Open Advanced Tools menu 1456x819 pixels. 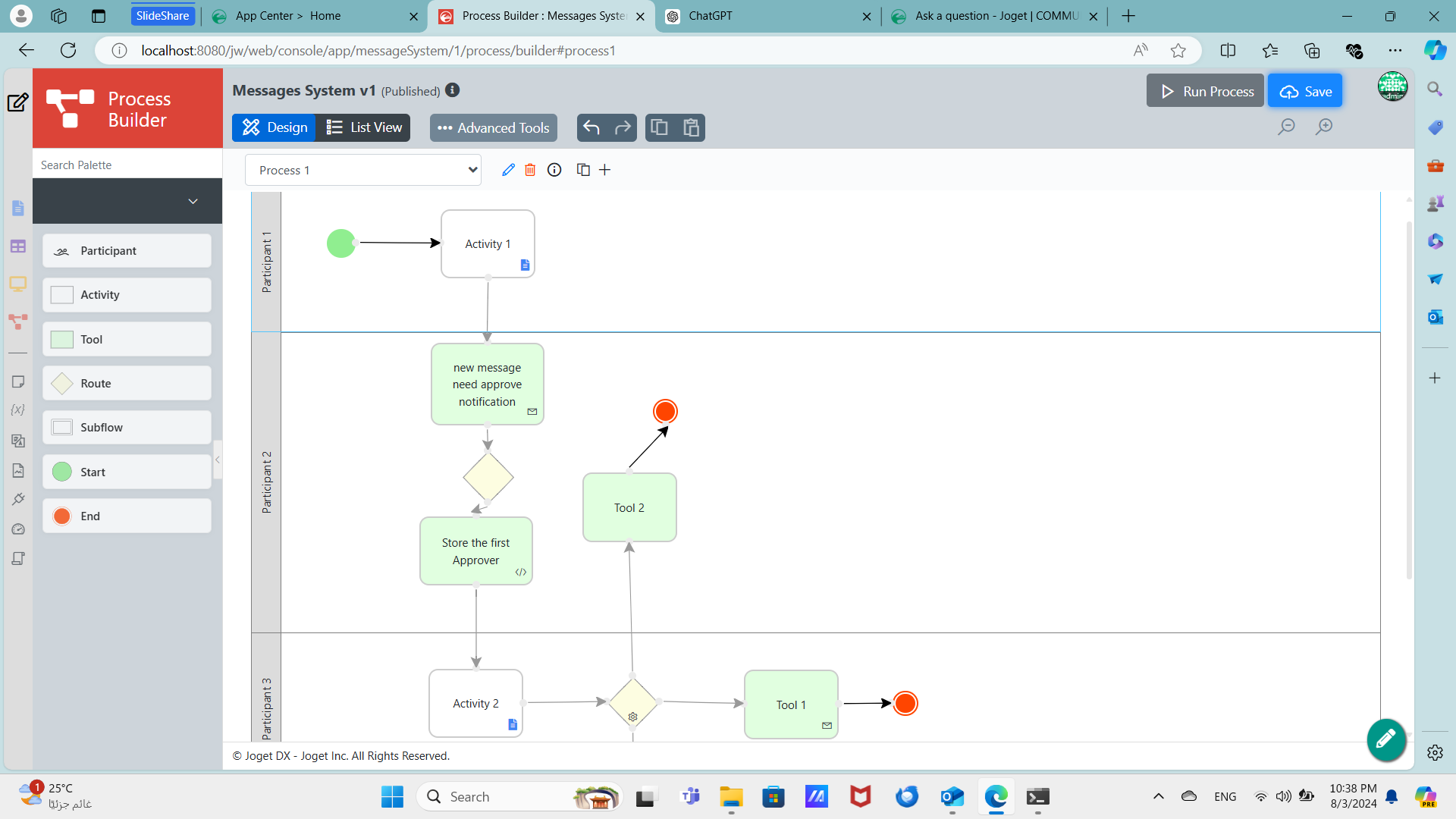point(494,127)
